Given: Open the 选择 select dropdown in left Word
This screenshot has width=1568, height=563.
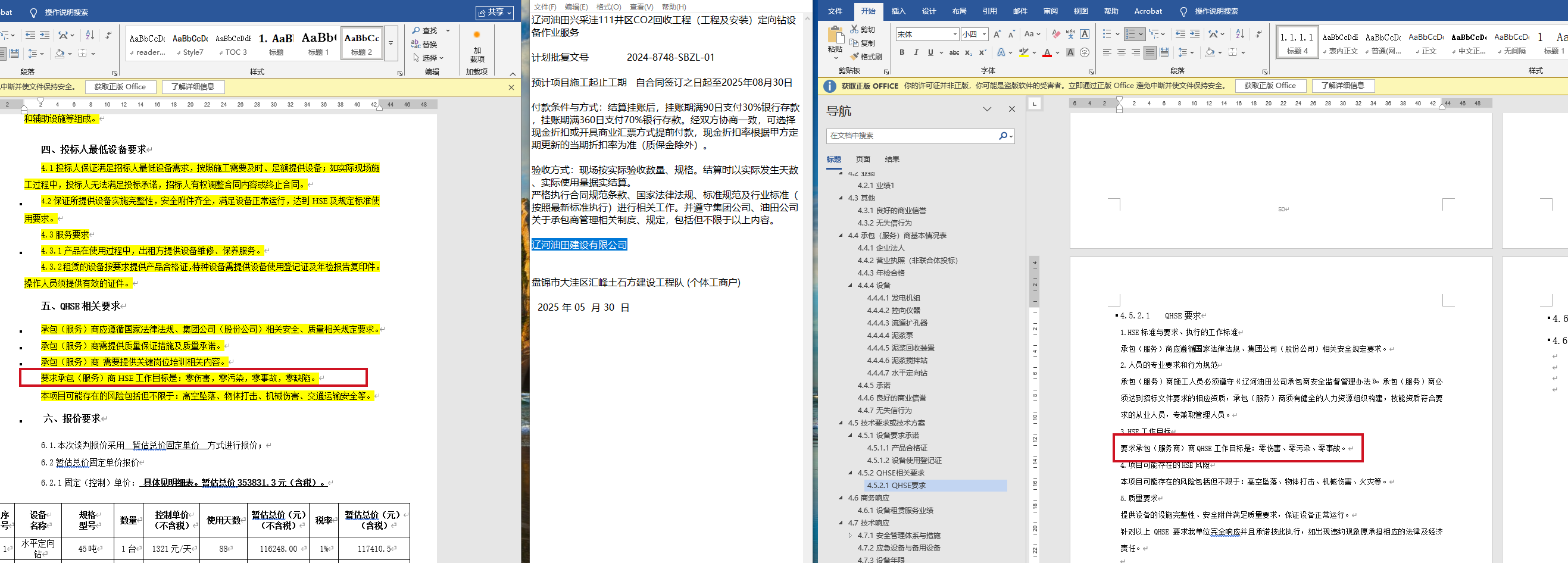Looking at the screenshot, I should pyautogui.click(x=429, y=58).
